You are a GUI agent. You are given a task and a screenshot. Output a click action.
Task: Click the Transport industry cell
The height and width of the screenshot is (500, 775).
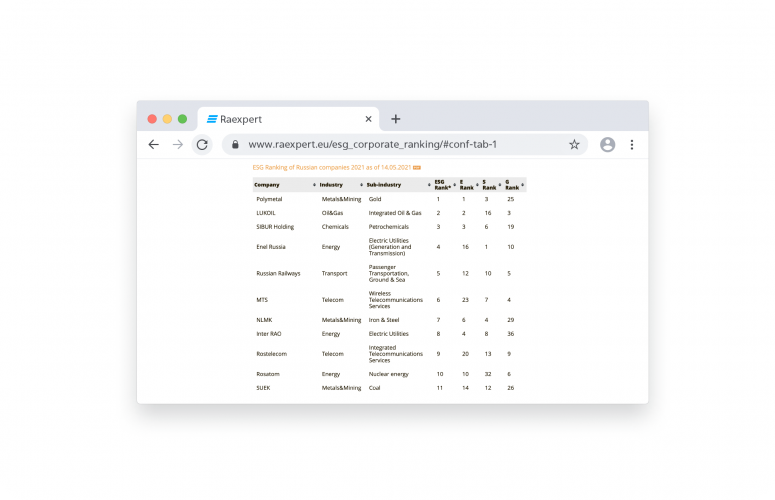point(335,273)
